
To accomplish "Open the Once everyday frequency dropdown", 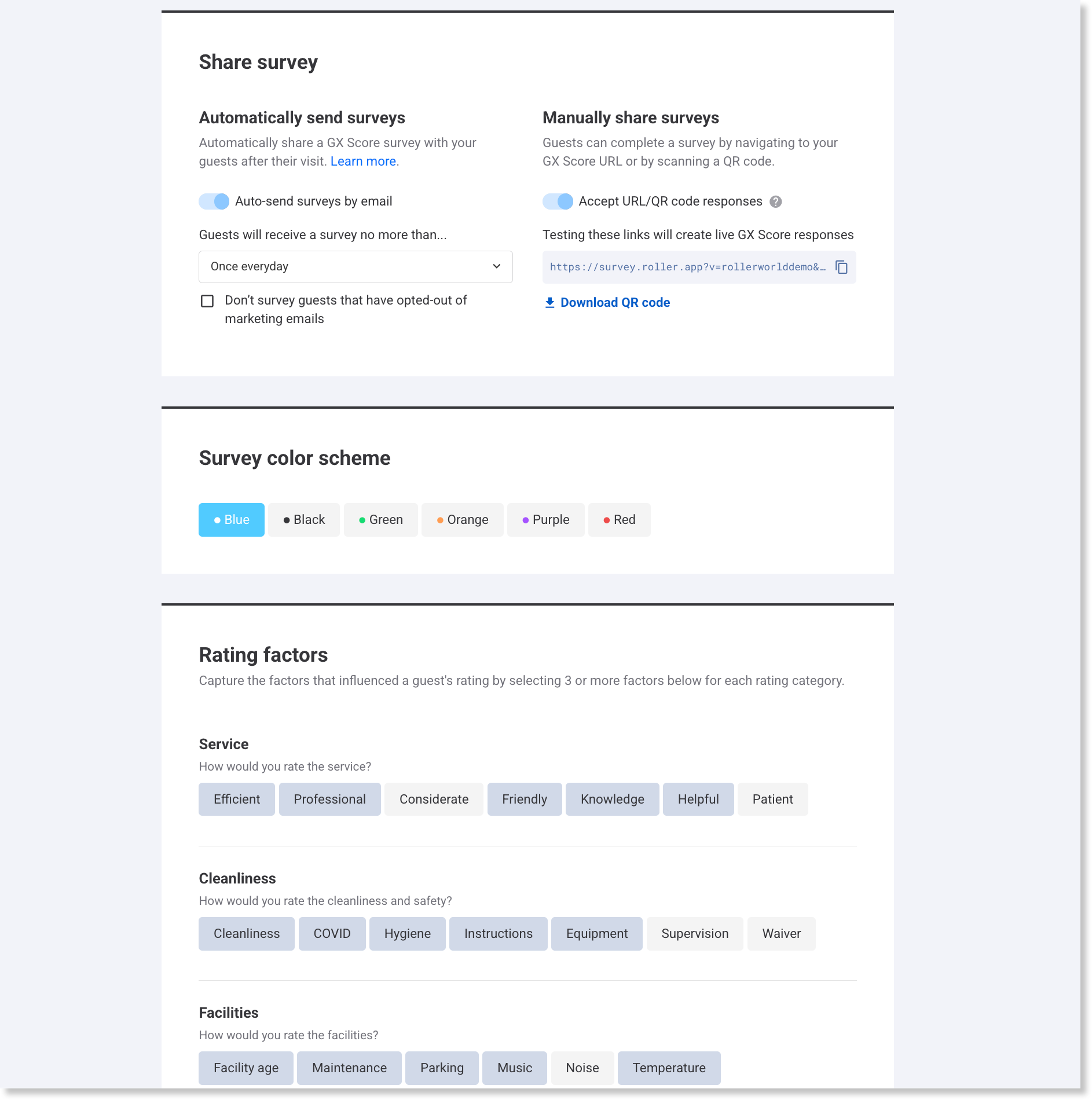I will [x=356, y=267].
